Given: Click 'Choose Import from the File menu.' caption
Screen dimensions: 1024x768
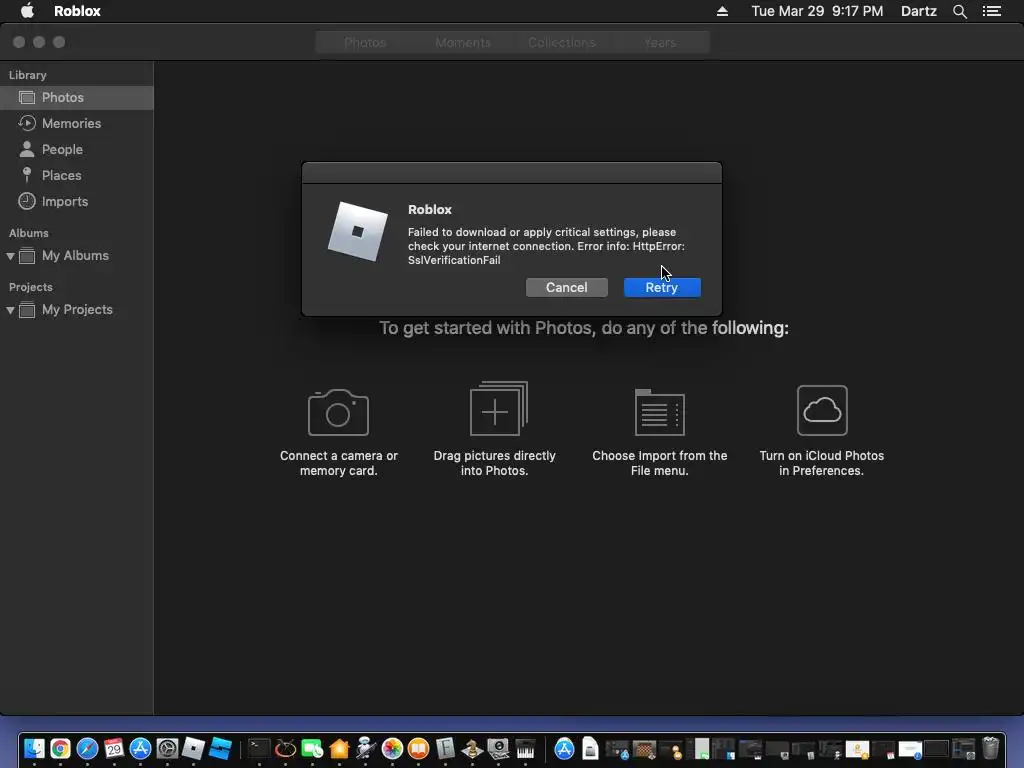Looking at the screenshot, I should (660, 463).
